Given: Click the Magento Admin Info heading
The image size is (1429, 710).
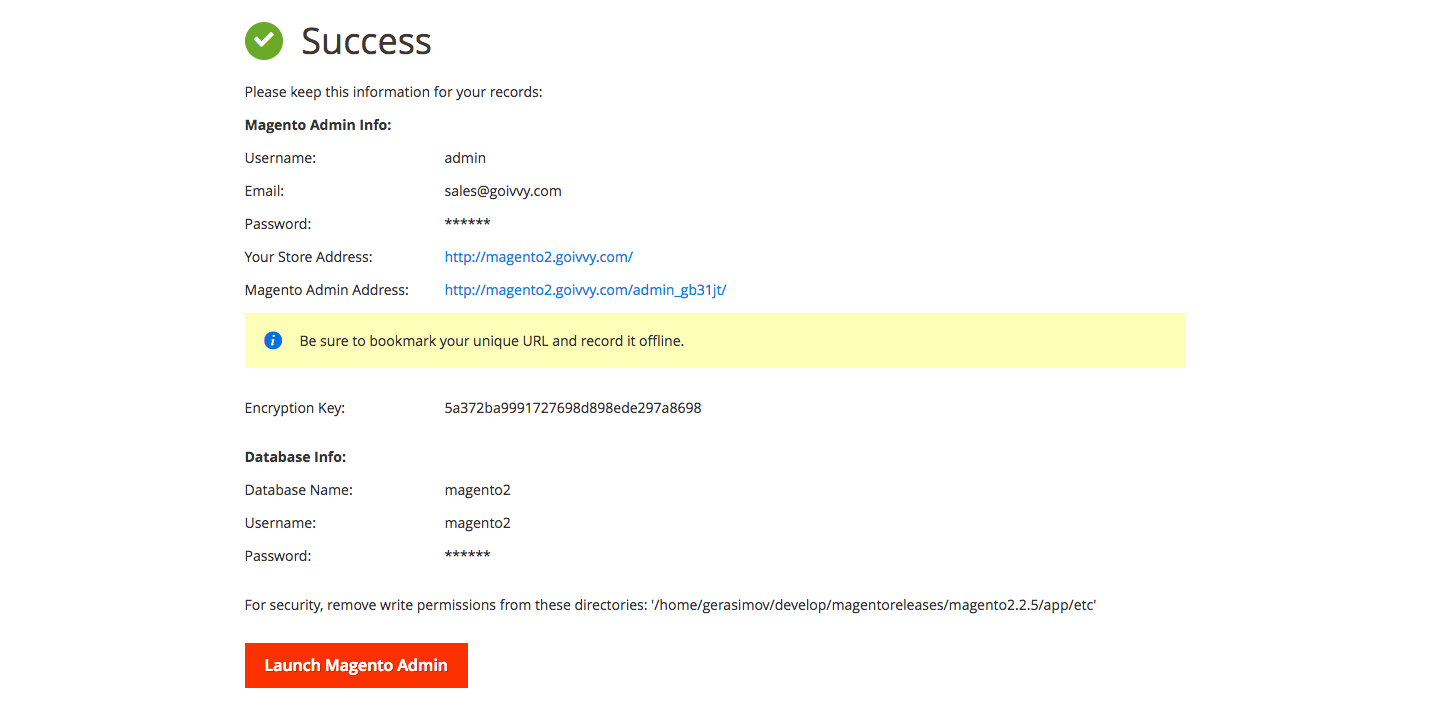Looking at the screenshot, I should 317,125.
